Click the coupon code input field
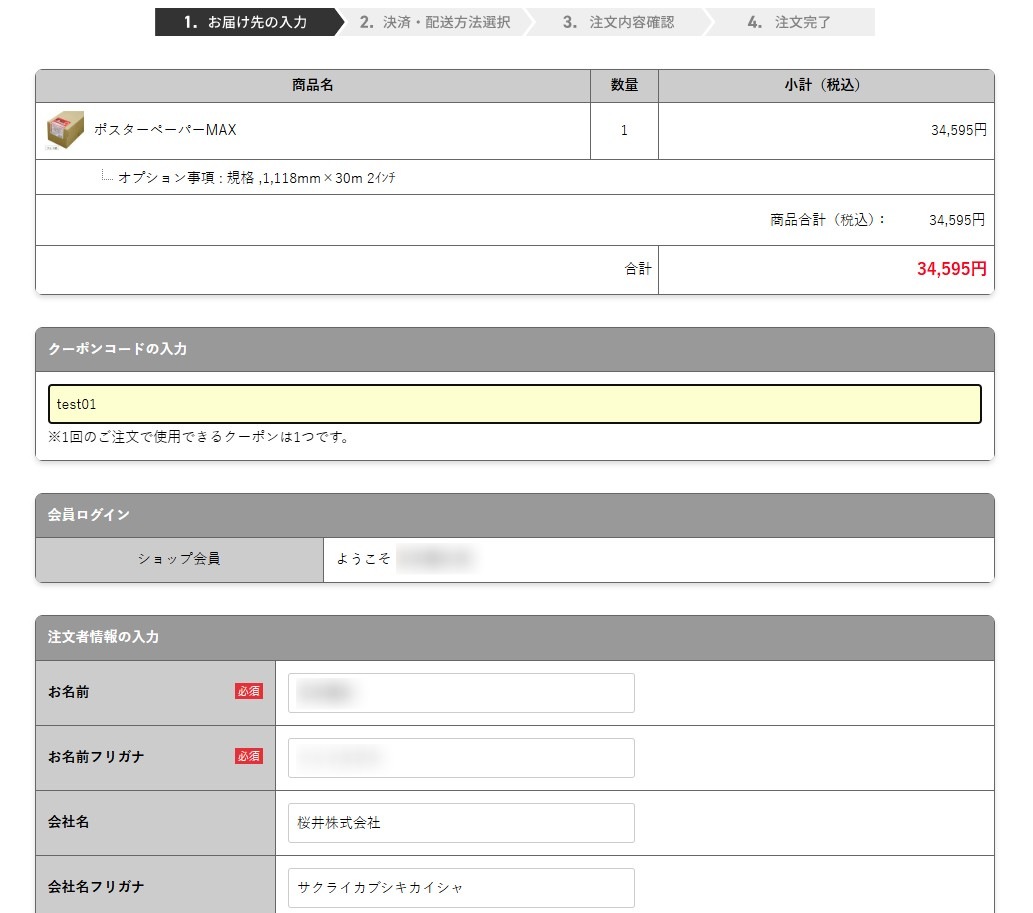The width and height of the screenshot is (1033, 913). tap(515, 404)
